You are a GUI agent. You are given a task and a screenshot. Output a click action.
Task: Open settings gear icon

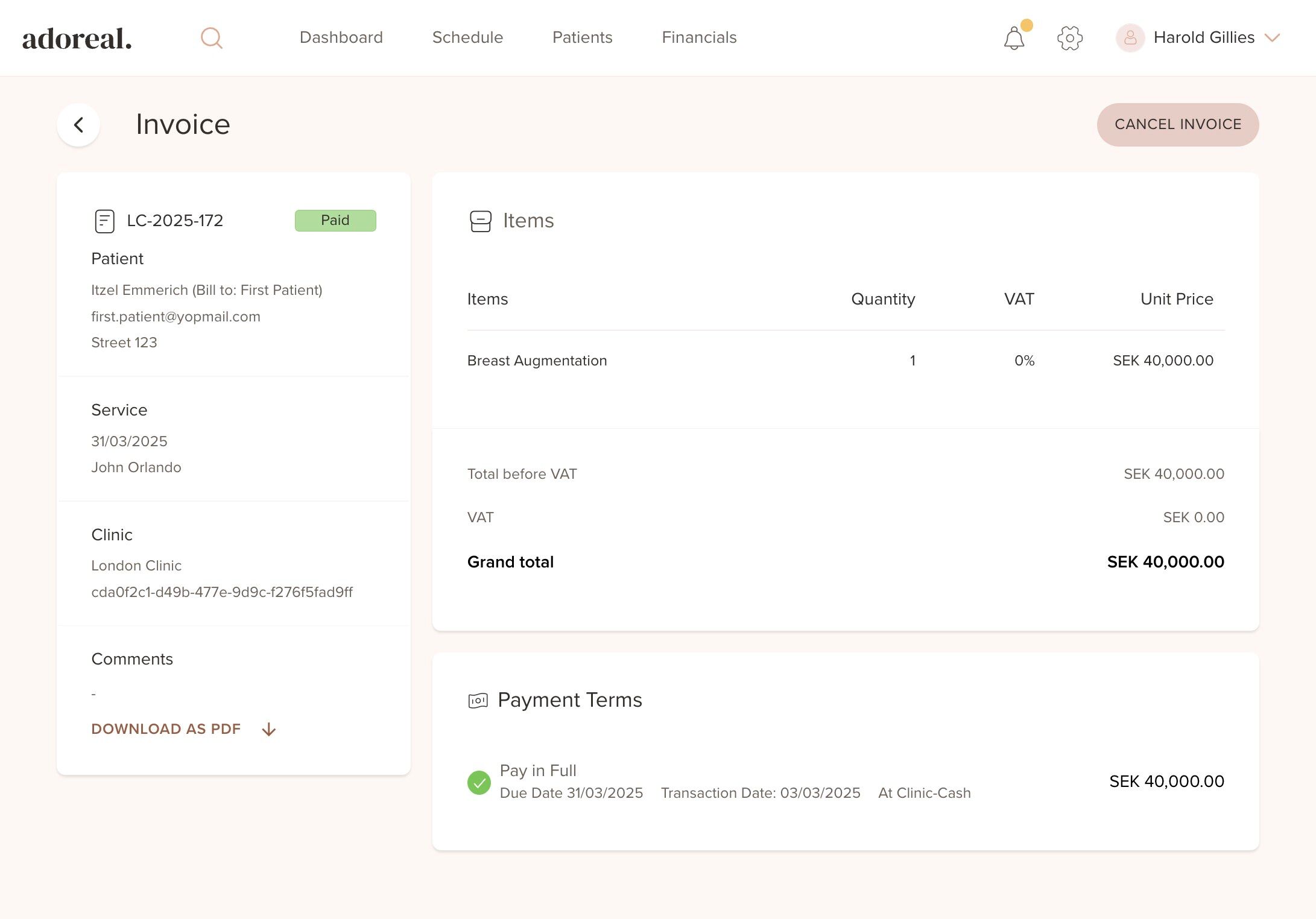(x=1070, y=38)
